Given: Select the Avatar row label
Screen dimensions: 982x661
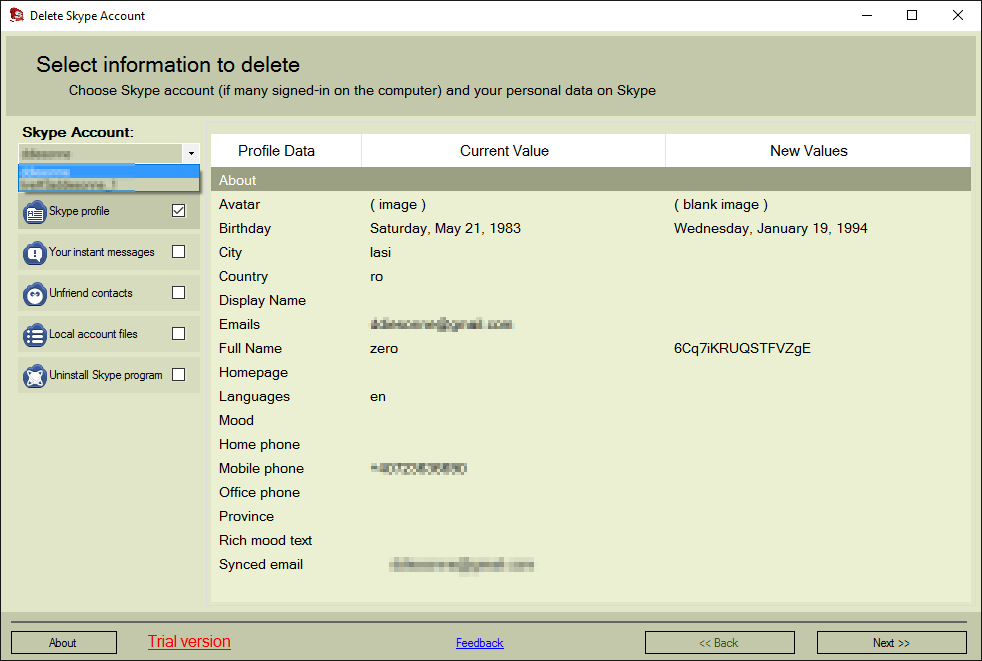Looking at the screenshot, I should pyautogui.click(x=239, y=204).
